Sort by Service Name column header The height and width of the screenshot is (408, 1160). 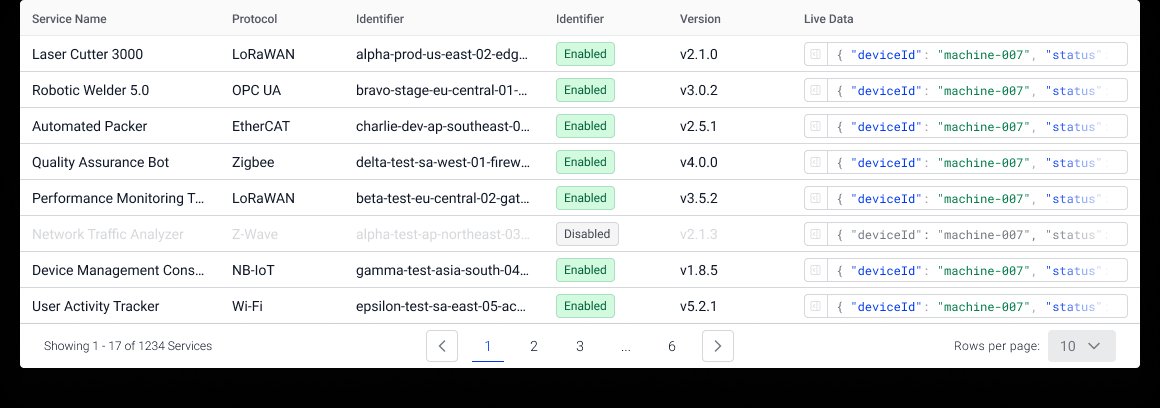tap(69, 19)
